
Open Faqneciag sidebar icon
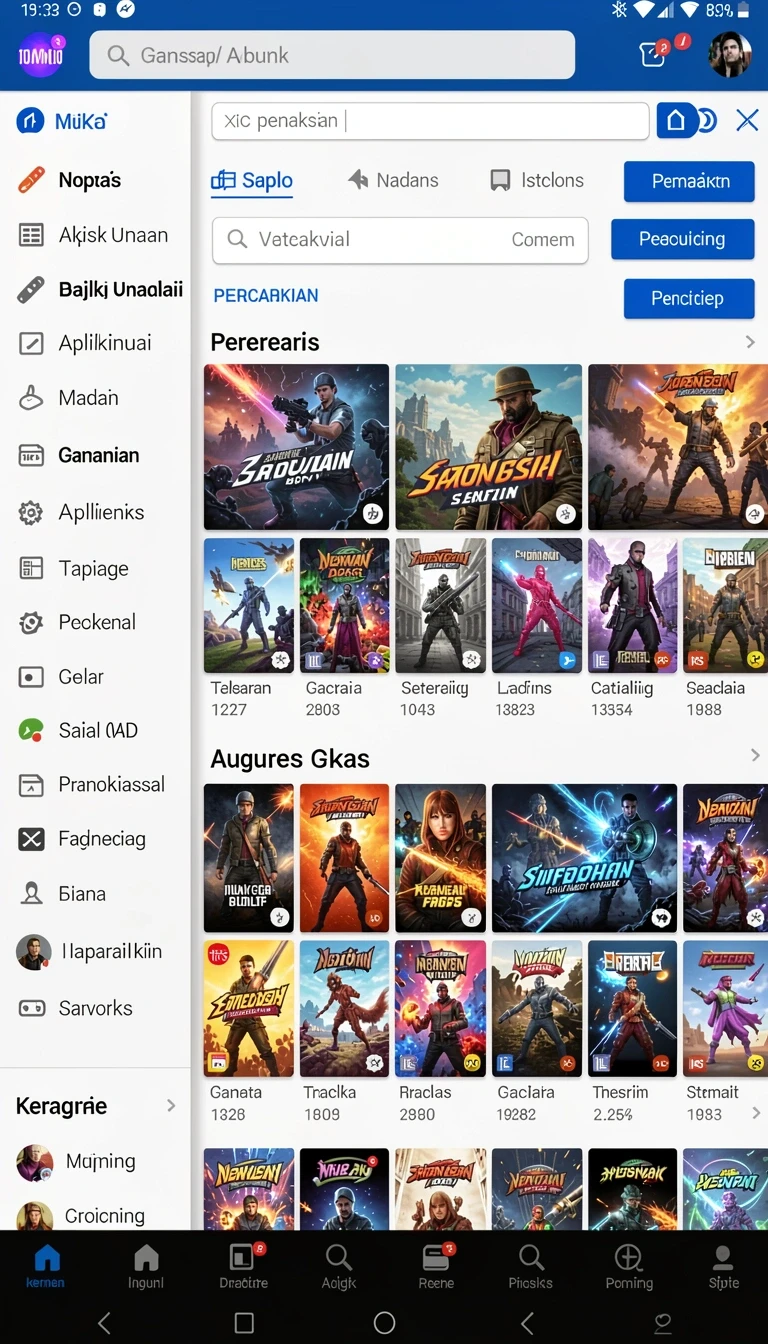click(31, 839)
